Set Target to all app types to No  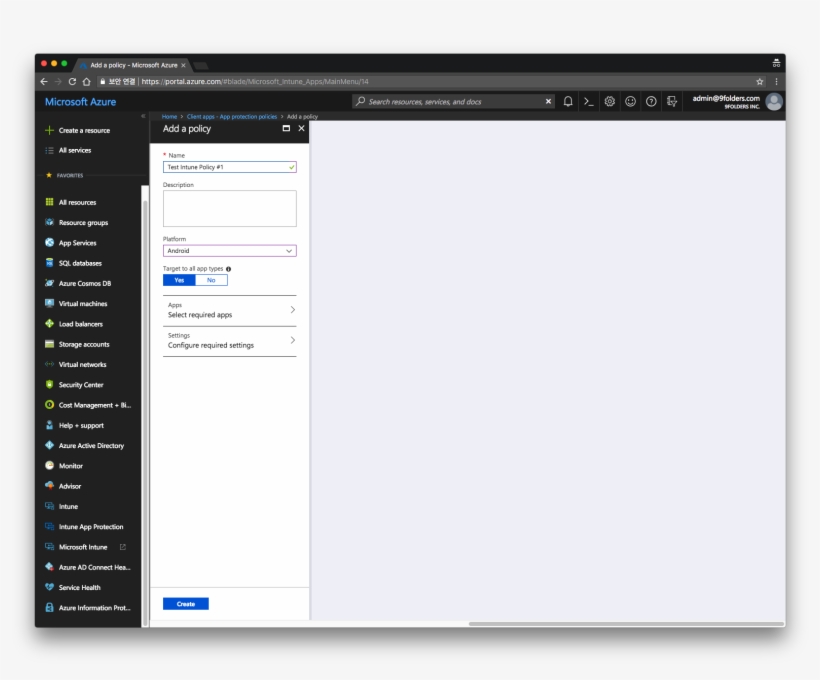pos(211,281)
